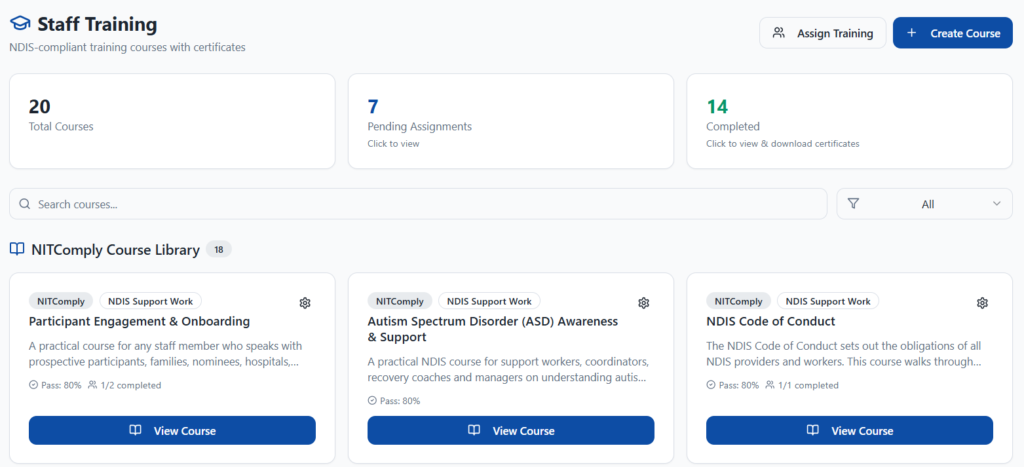This screenshot has width=1024, height=467.
Task: Click the Participant Engagement & Onboarding title
Action: coord(139,321)
